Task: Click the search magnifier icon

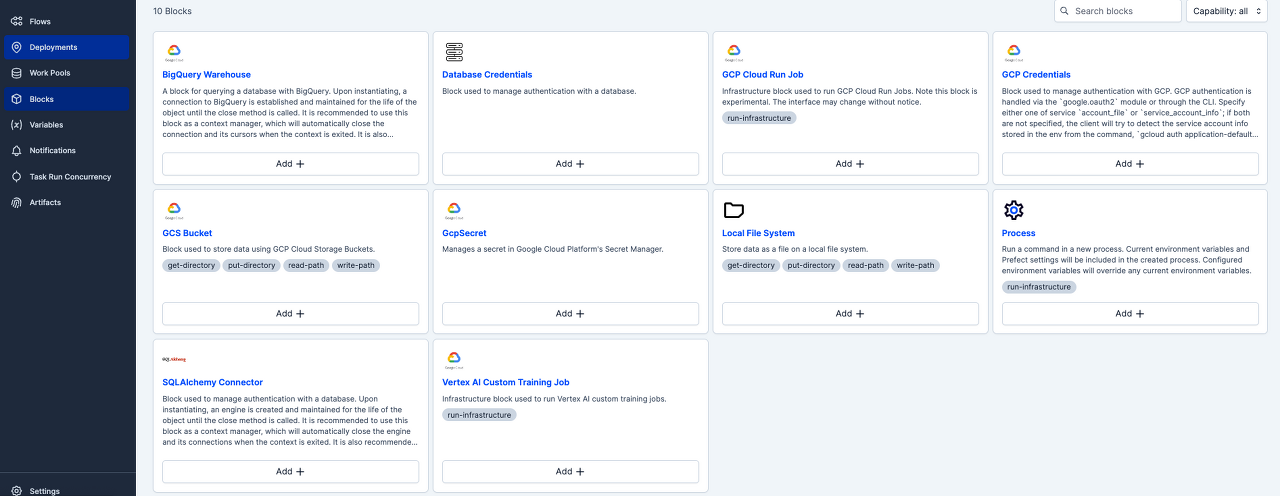Action: (1065, 11)
